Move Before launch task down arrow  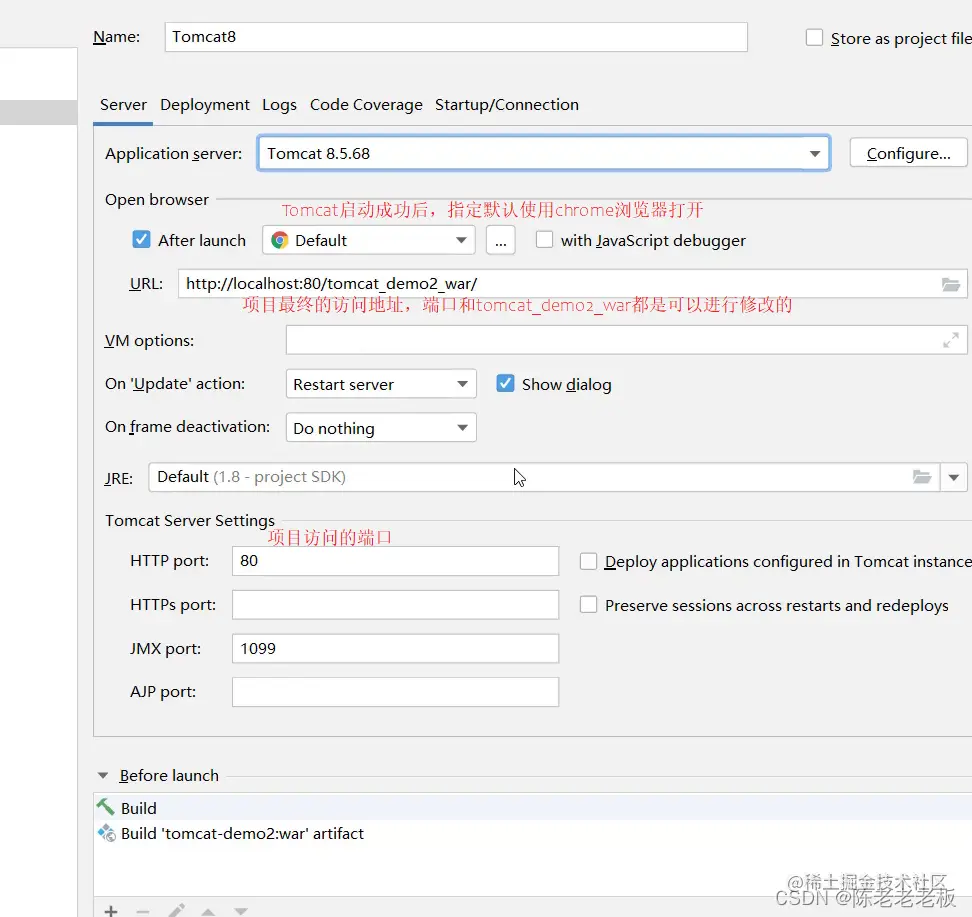click(241, 911)
